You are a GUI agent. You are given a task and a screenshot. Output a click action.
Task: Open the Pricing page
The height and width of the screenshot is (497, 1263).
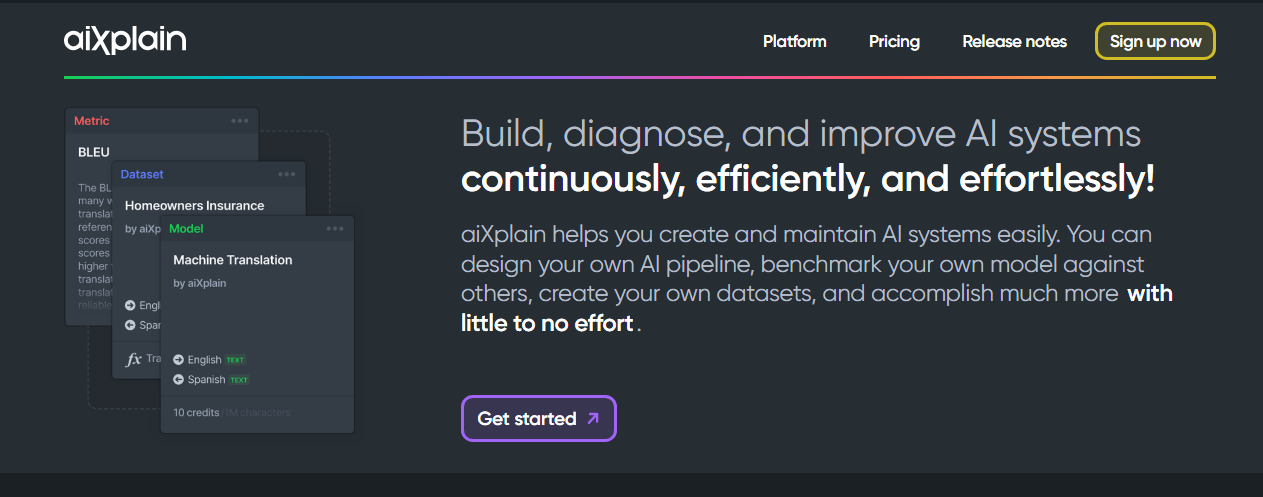894,41
